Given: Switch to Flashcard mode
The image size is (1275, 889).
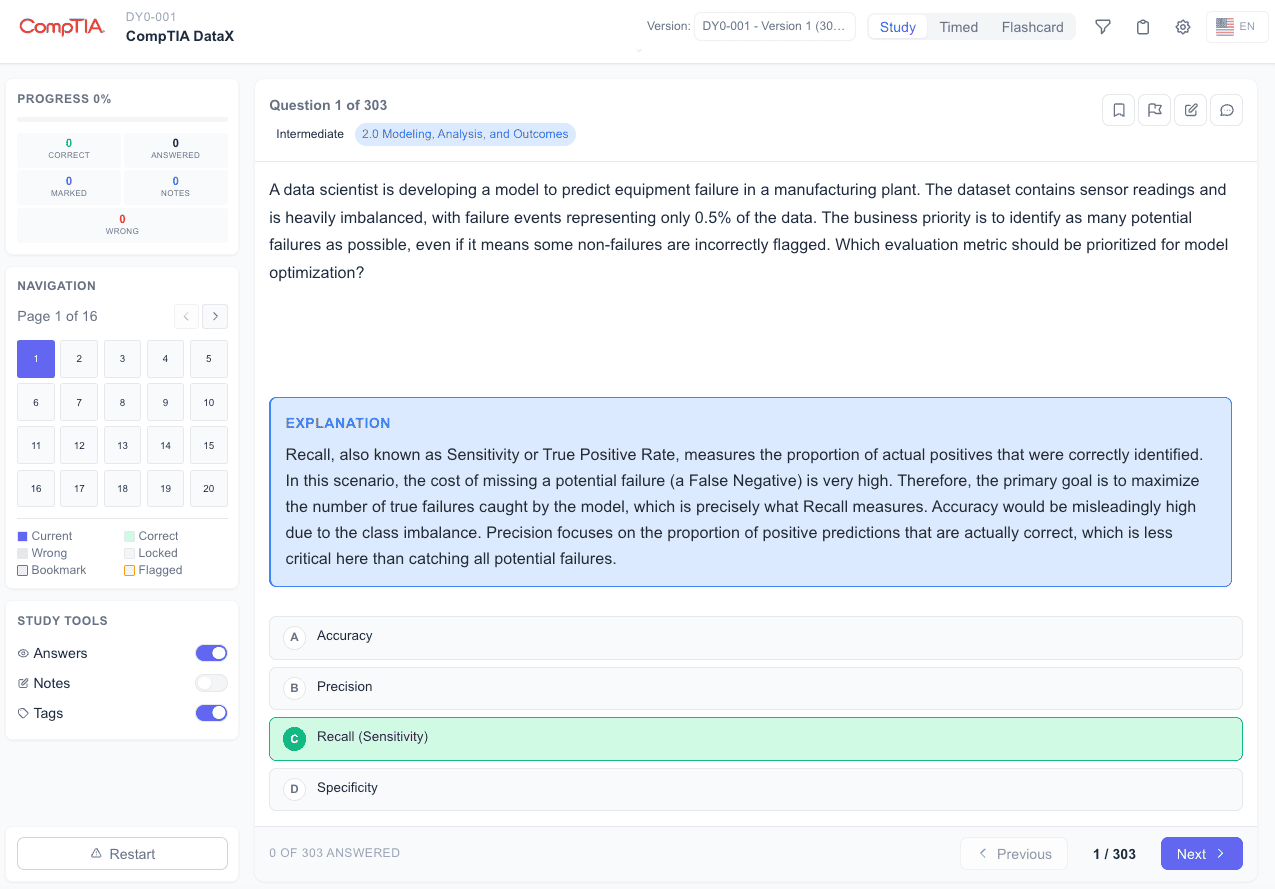Looking at the screenshot, I should click(x=1031, y=27).
